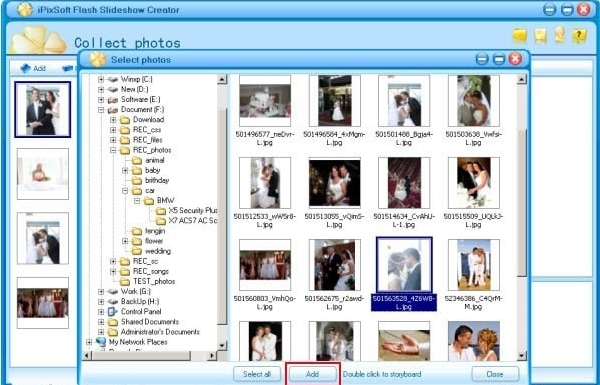Click photo list scroll up arrow
The height and width of the screenshot is (385, 600).
coord(521,80)
